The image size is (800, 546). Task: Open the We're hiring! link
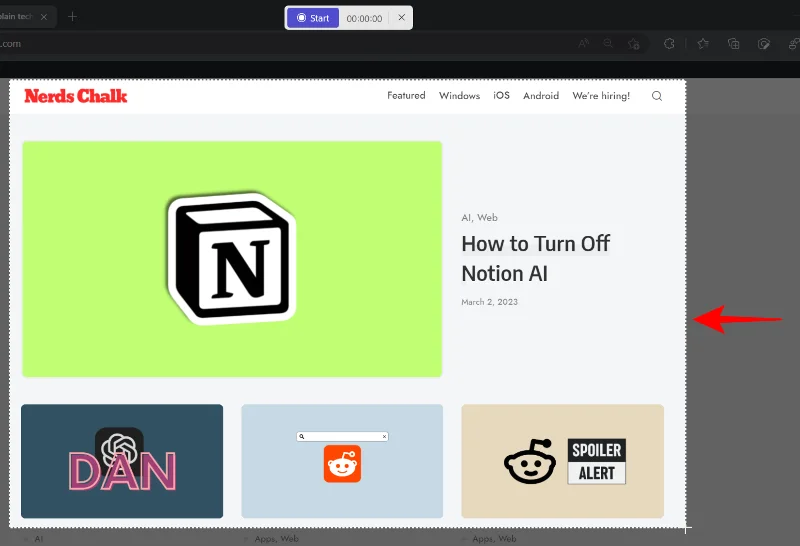[601, 95]
